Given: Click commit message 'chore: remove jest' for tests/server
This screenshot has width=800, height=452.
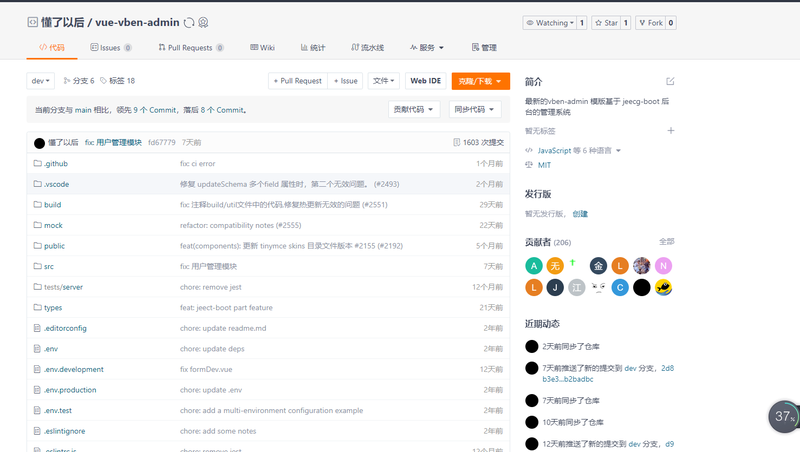Looking at the screenshot, I should click(x=211, y=287).
